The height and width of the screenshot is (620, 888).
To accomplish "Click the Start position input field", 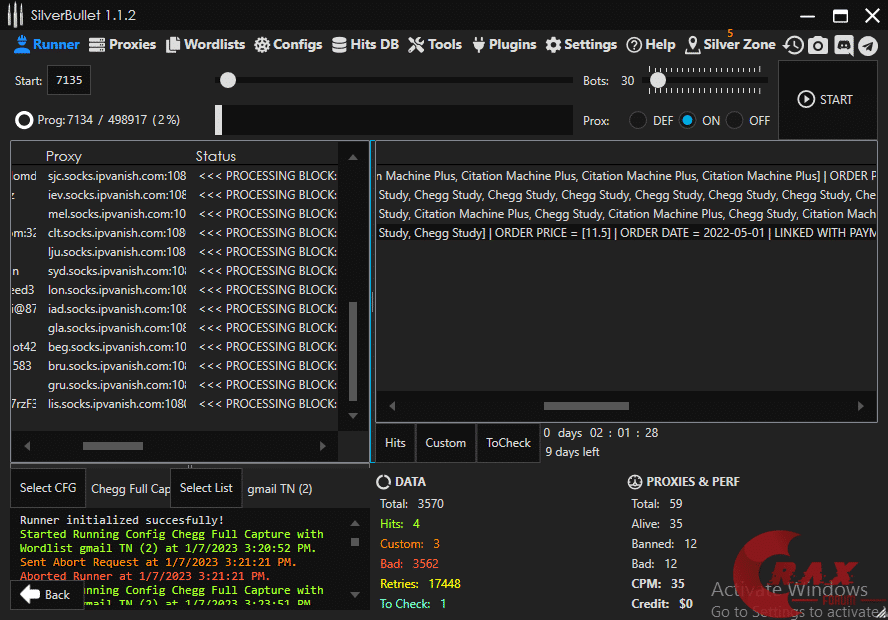I will [x=70, y=80].
